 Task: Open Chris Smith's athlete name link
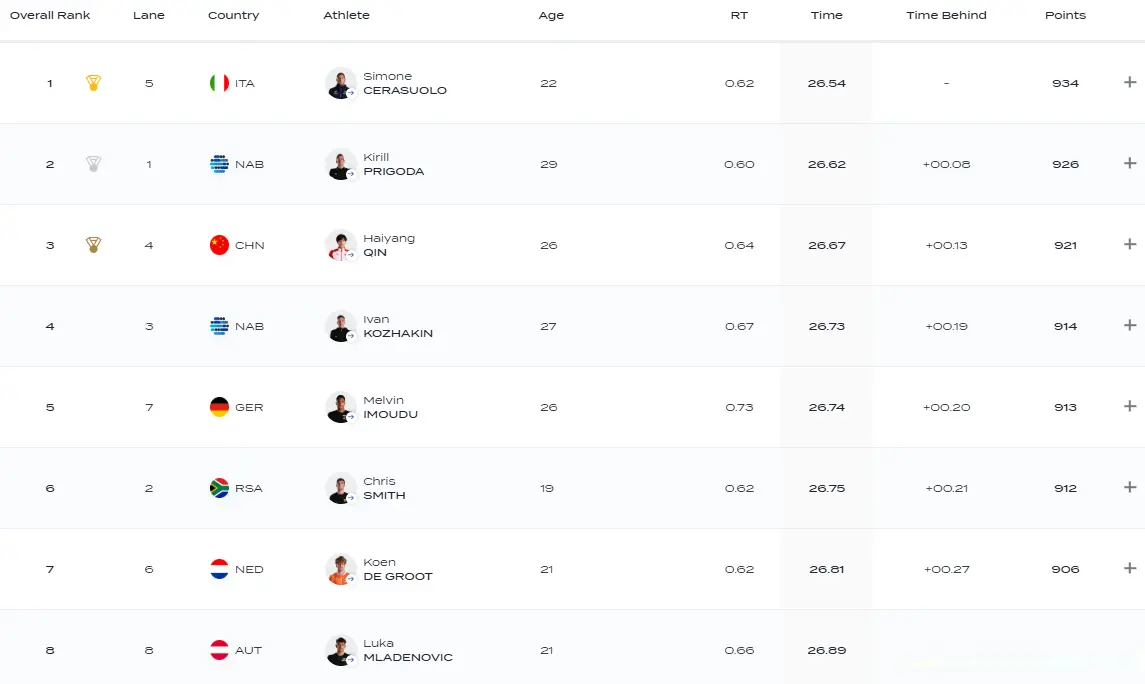coord(384,488)
